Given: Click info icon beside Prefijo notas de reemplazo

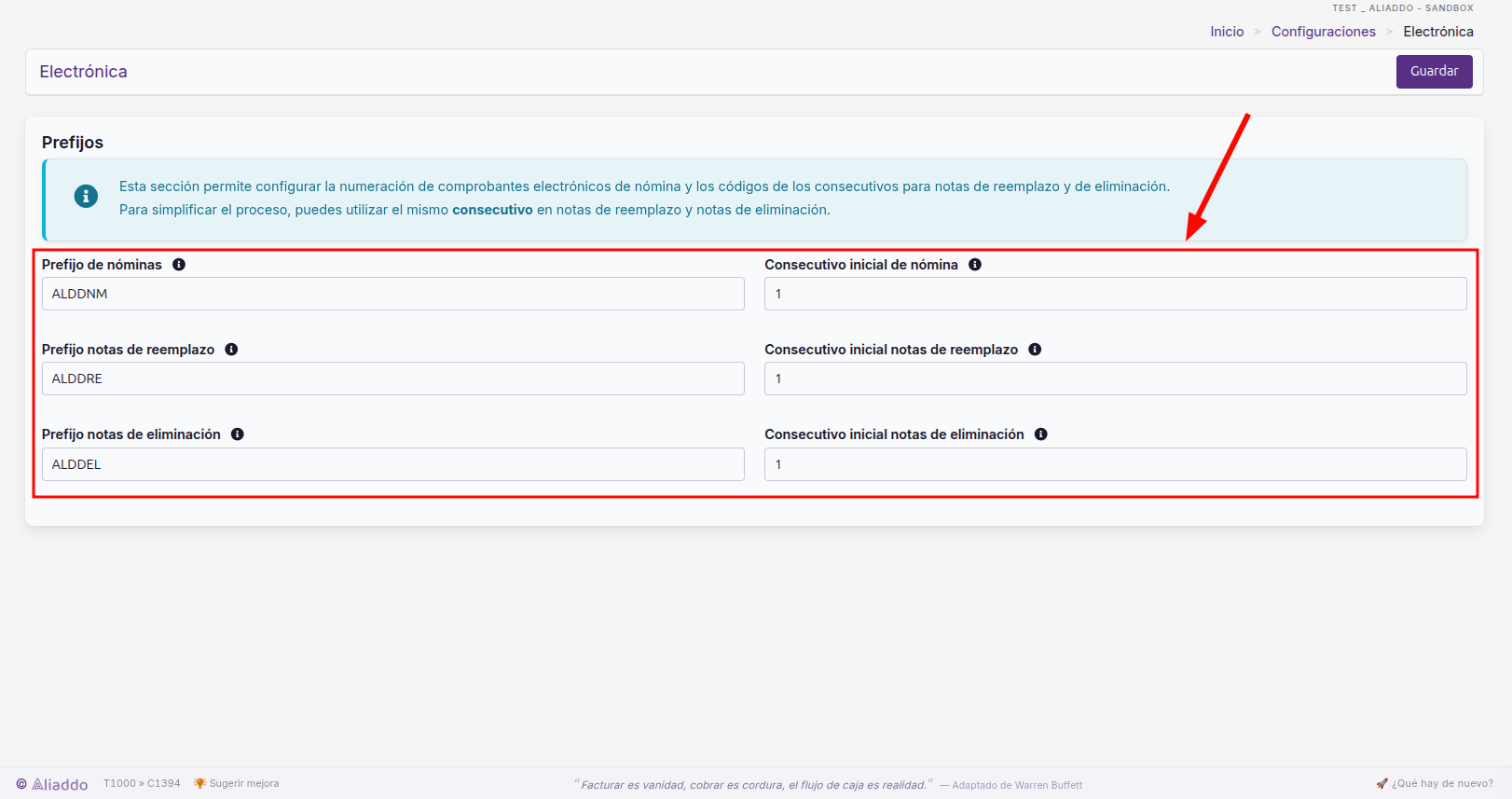Looking at the screenshot, I should [231, 350].
